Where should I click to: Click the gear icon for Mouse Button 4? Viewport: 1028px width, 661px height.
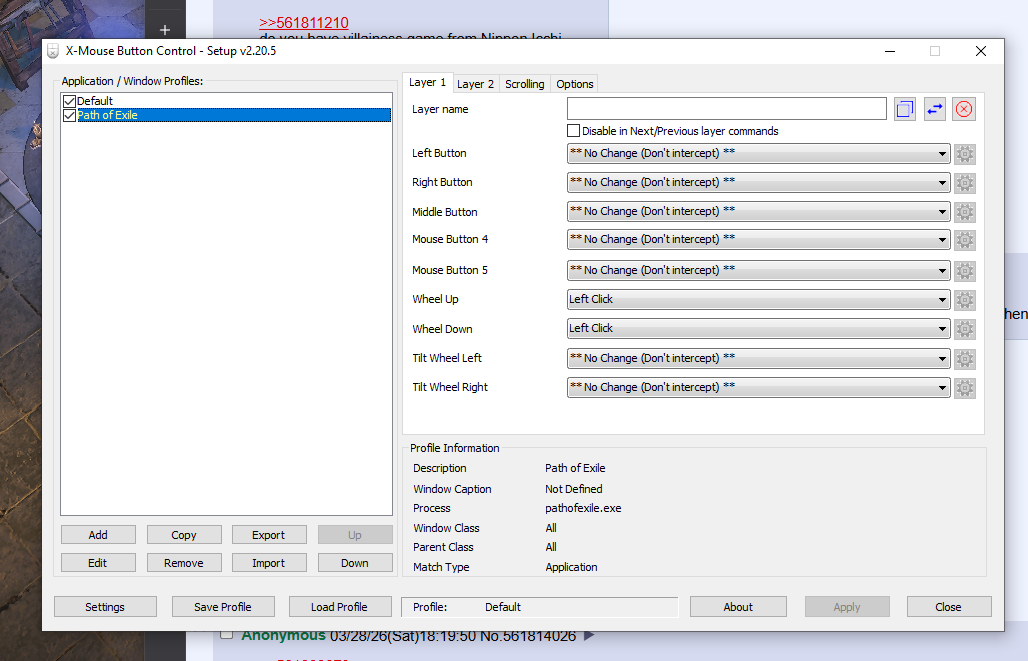click(x=964, y=240)
